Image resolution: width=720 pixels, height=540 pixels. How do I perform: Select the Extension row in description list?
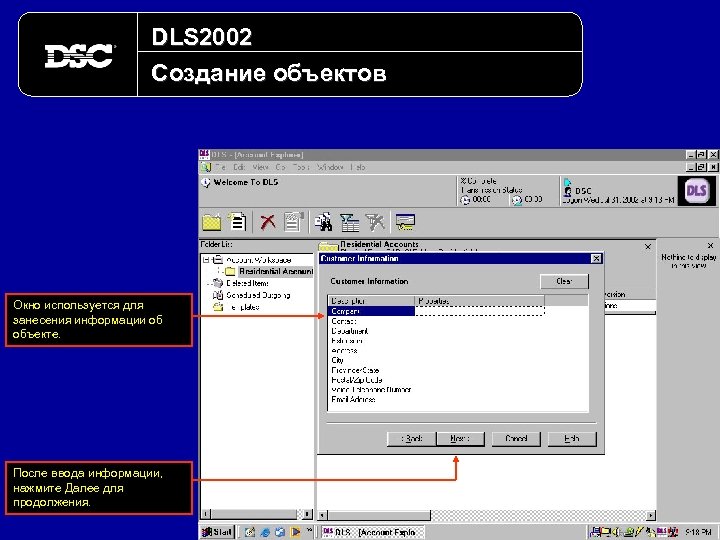click(347, 341)
